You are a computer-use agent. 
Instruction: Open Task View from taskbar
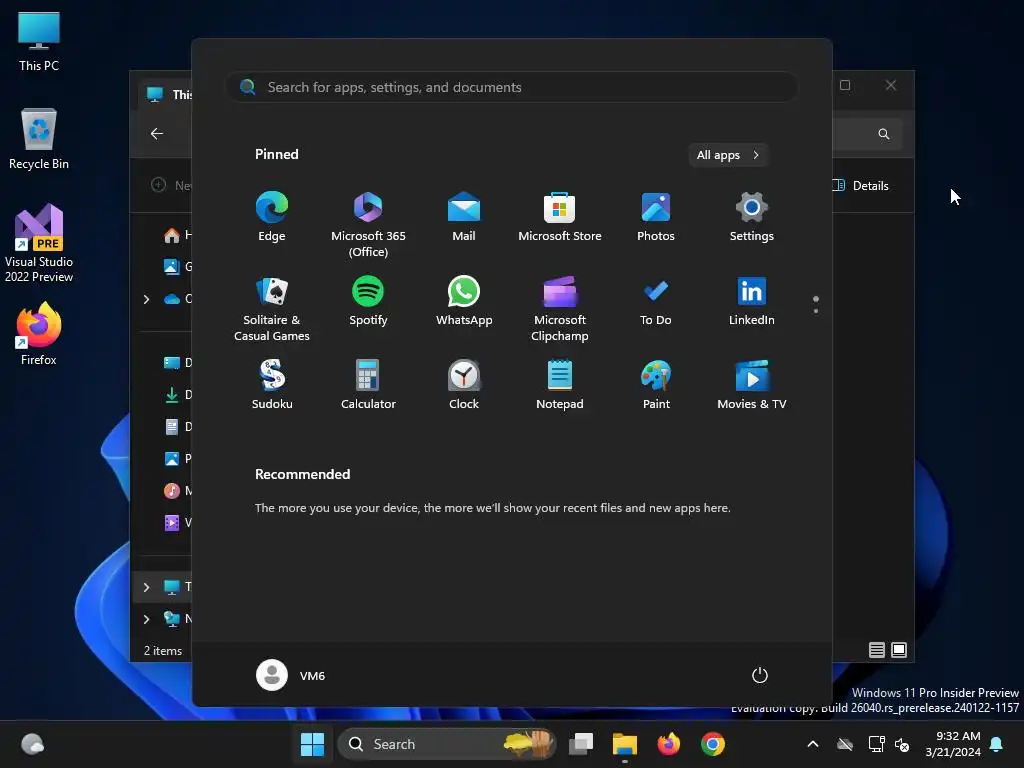pos(581,744)
